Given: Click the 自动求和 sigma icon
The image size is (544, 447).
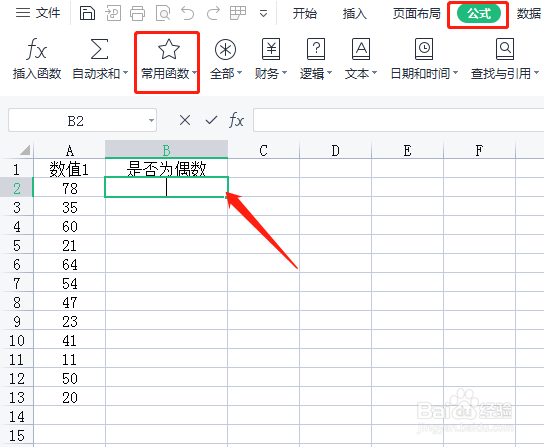Looking at the screenshot, I should [99, 49].
